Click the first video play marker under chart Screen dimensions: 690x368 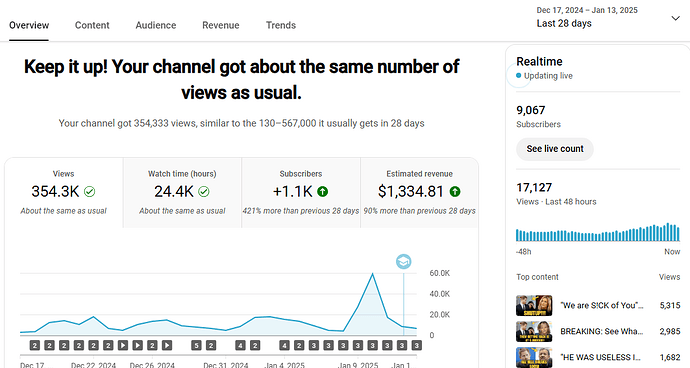click(x=123, y=346)
